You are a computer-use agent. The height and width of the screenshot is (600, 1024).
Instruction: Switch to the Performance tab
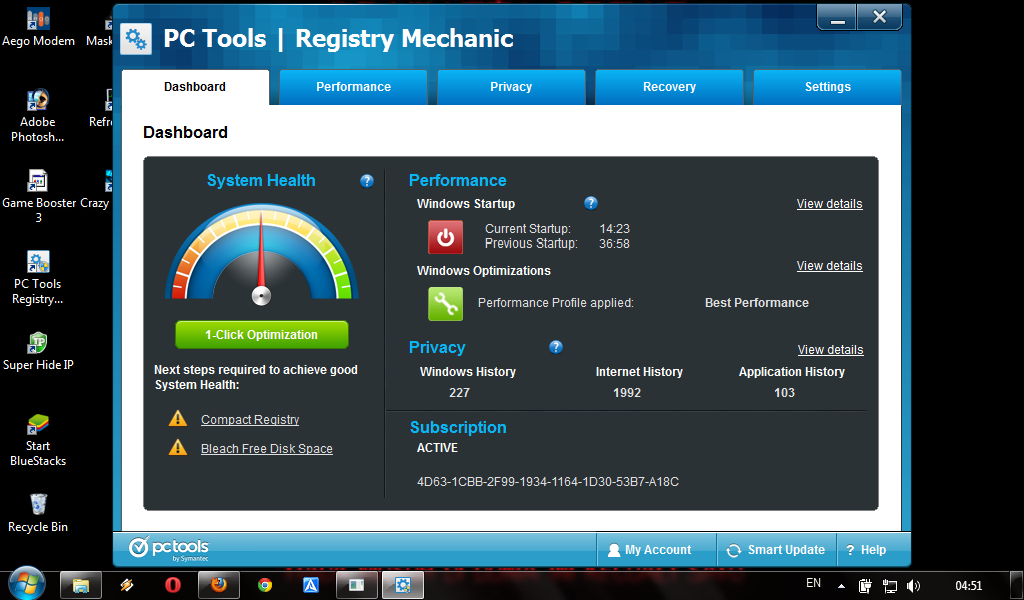[x=353, y=87]
